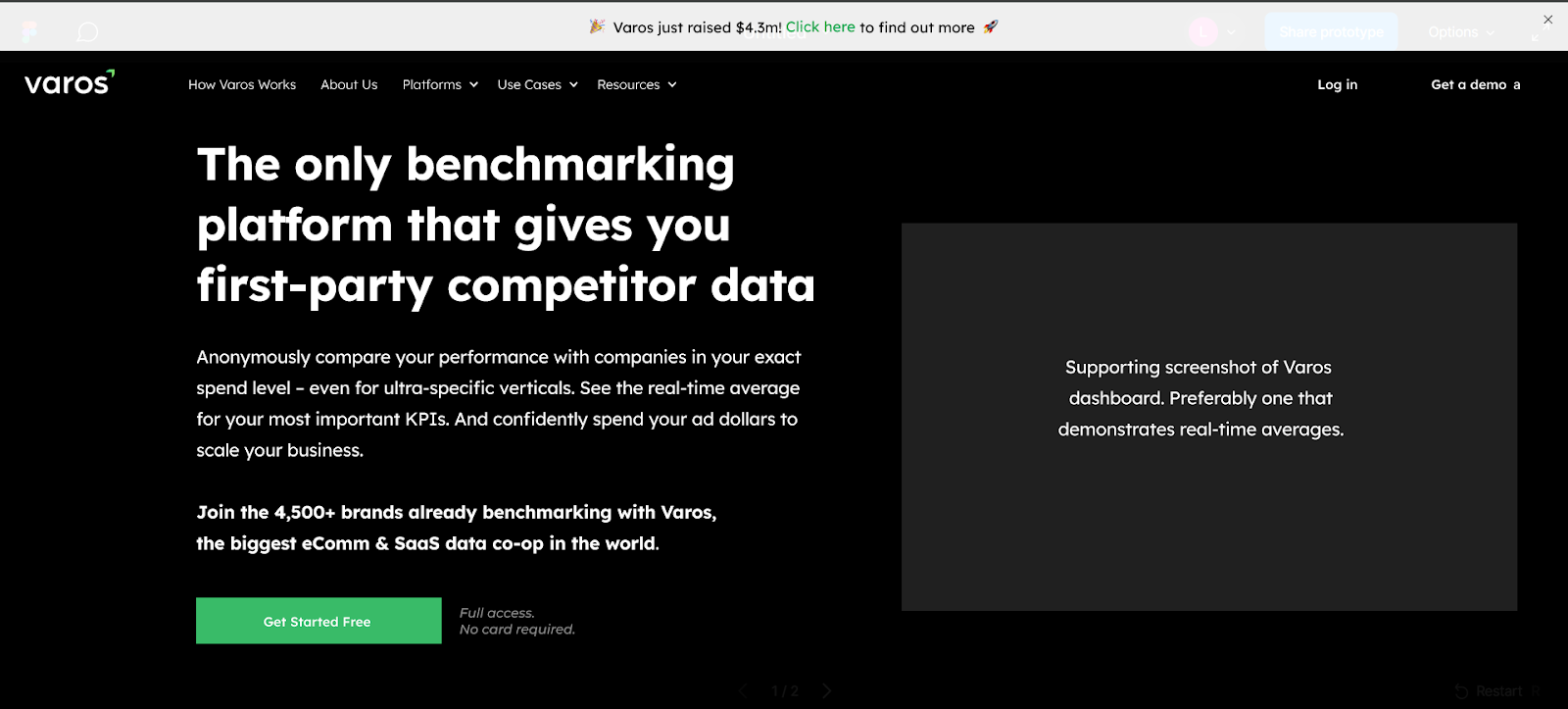Viewport: 1568px width, 709px height.
Task: Click the 'Anonymously compare your performance' paragraph
Action: [x=499, y=403]
